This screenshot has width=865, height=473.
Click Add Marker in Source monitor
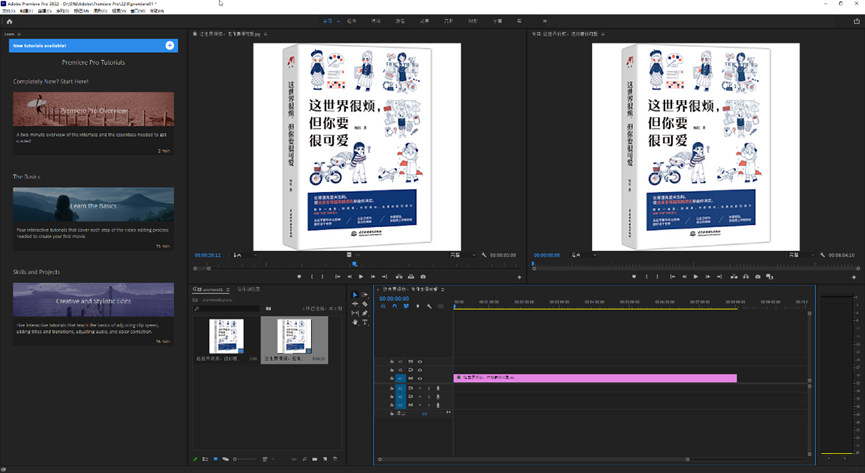[299, 277]
